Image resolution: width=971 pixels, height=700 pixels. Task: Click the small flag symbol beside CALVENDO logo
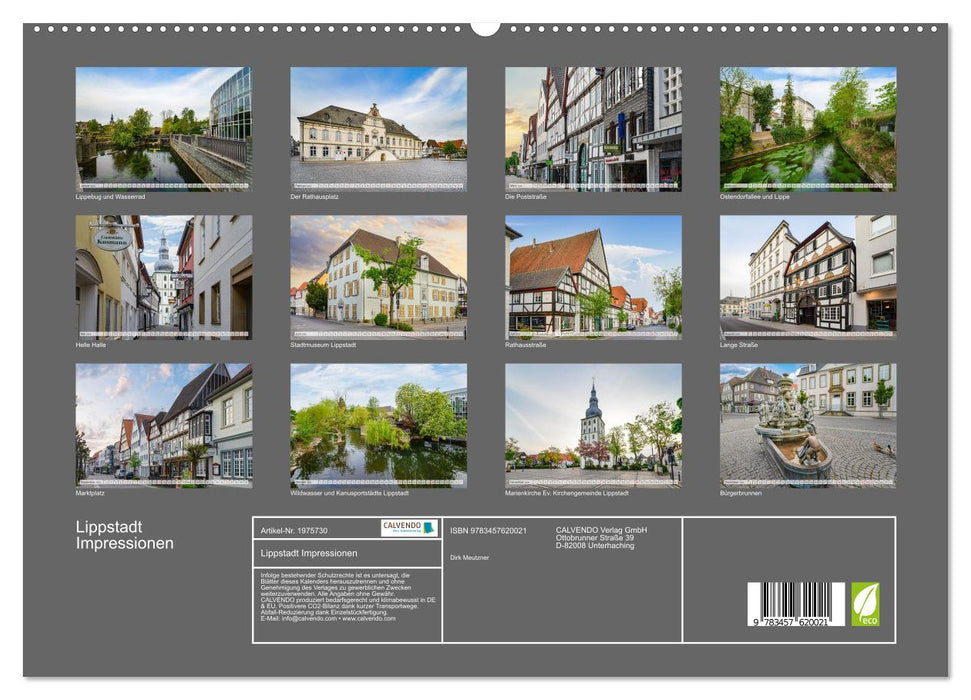(429, 529)
